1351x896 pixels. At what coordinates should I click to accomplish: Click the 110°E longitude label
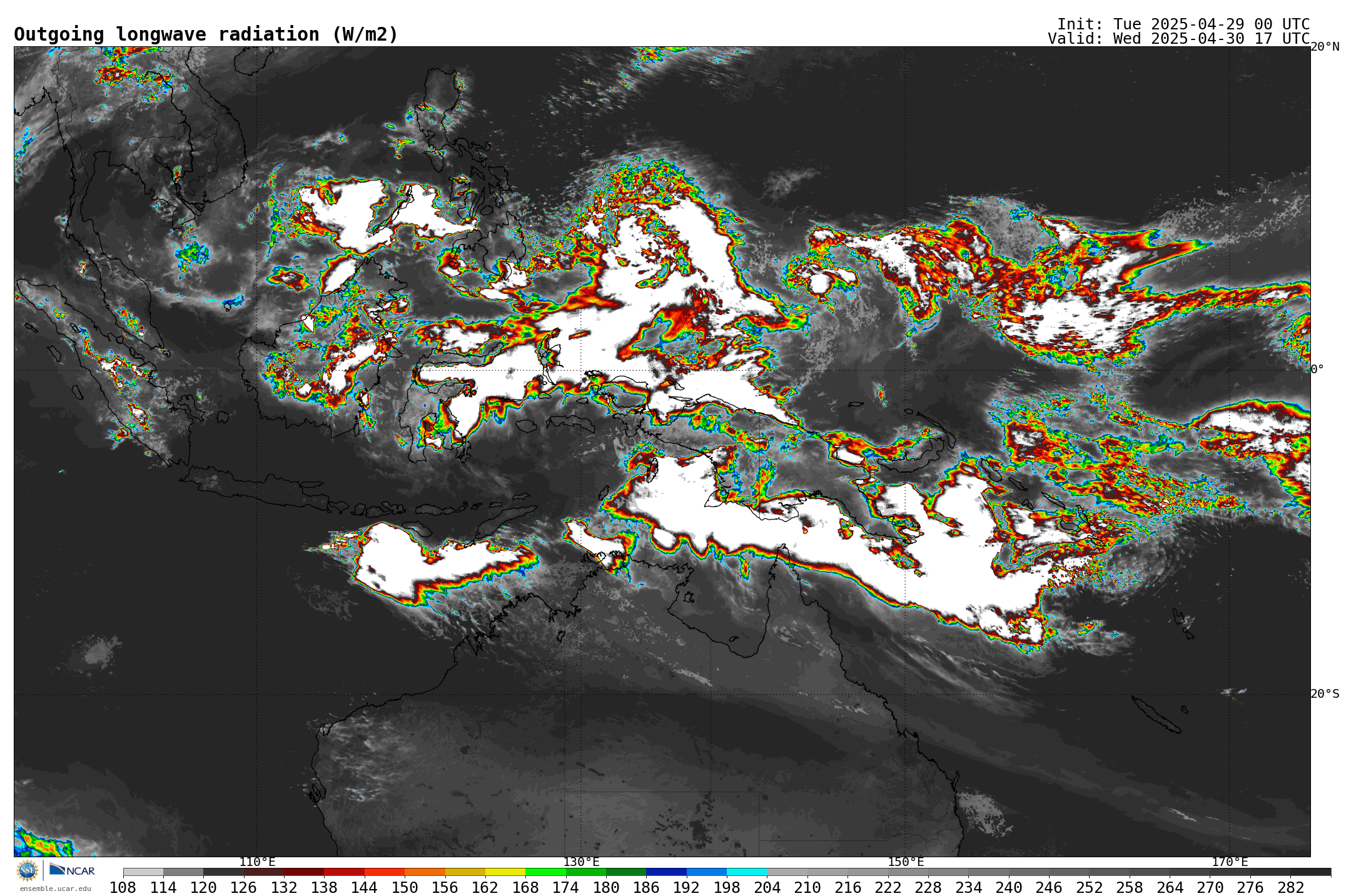tap(257, 862)
